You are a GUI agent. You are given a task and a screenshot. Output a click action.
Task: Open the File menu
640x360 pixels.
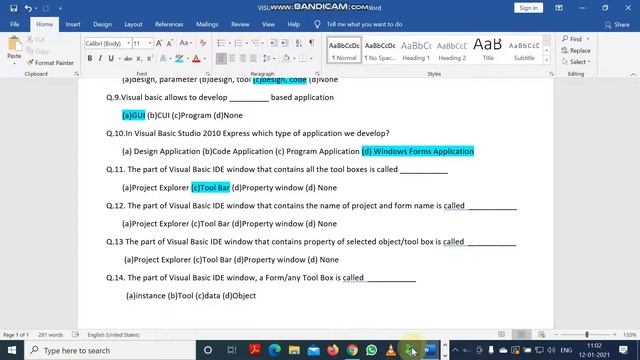tap(15, 24)
